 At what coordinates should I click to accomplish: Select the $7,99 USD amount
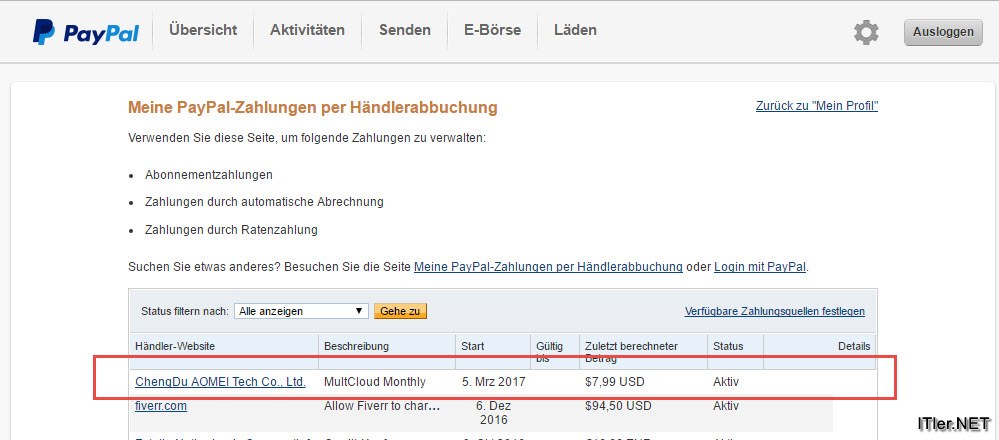click(x=615, y=382)
